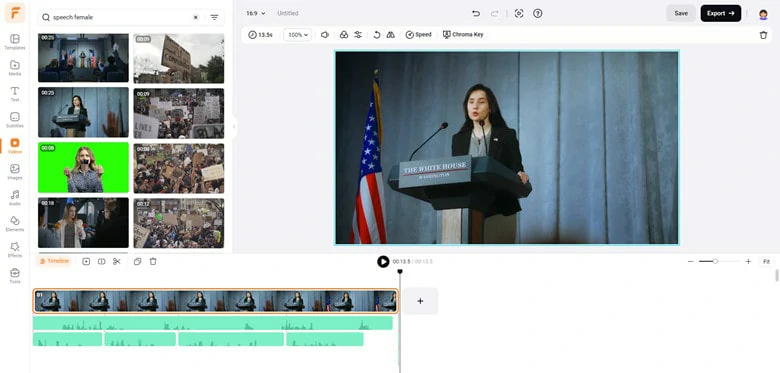Zoom in the timeline with plus
The height and width of the screenshot is (373, 780).
click(x=748, y=262)
